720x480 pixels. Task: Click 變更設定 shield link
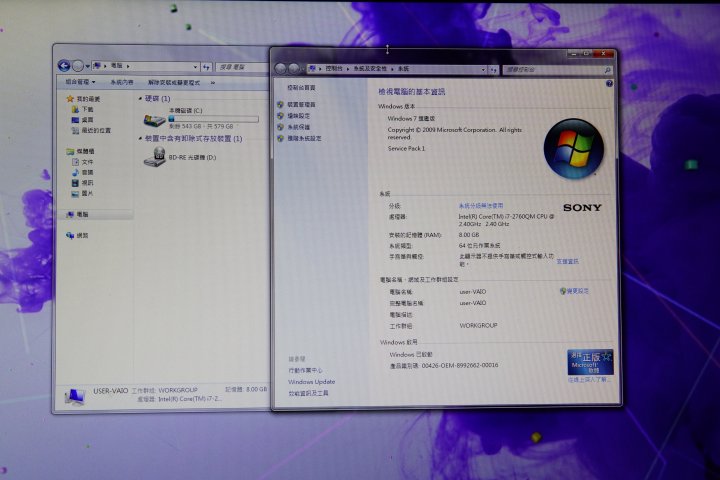coord(574,291)
